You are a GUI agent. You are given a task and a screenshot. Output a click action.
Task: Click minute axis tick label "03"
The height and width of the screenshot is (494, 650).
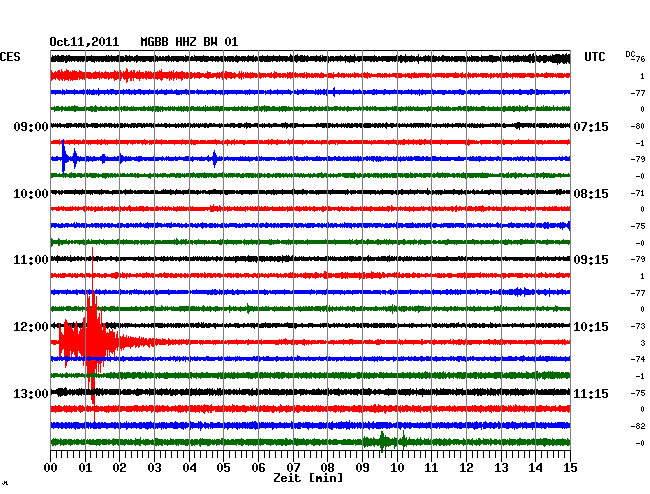pos(154,468)
